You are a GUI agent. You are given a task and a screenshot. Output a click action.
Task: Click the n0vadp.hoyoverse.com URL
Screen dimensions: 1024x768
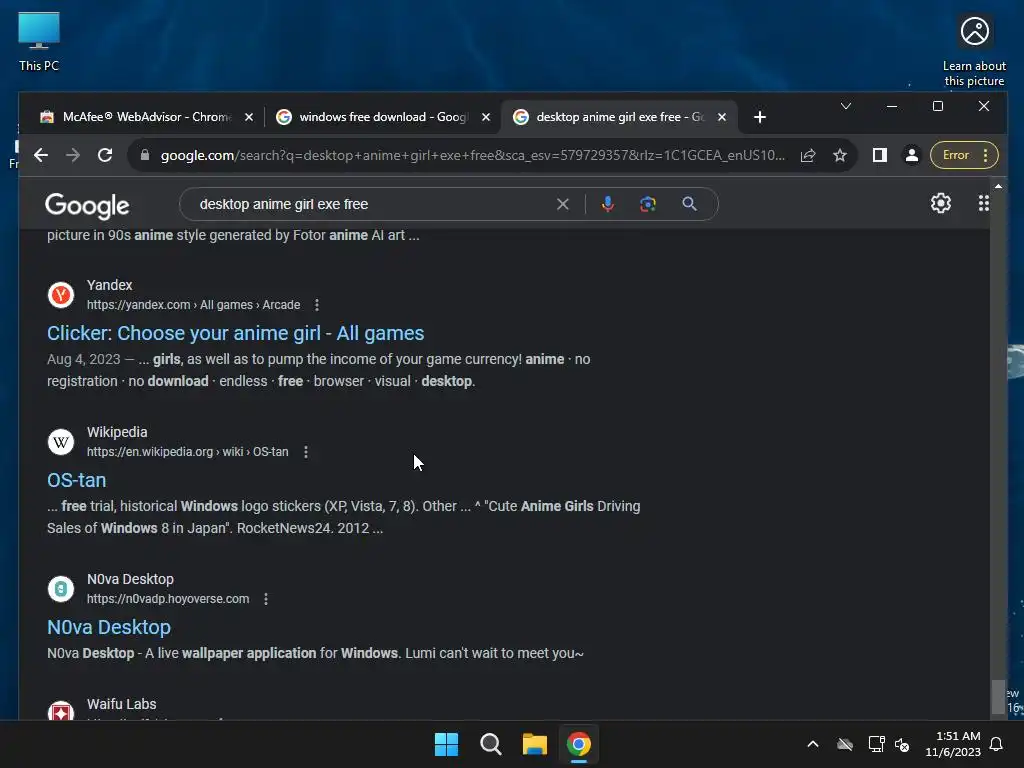(x=168, y=599)
